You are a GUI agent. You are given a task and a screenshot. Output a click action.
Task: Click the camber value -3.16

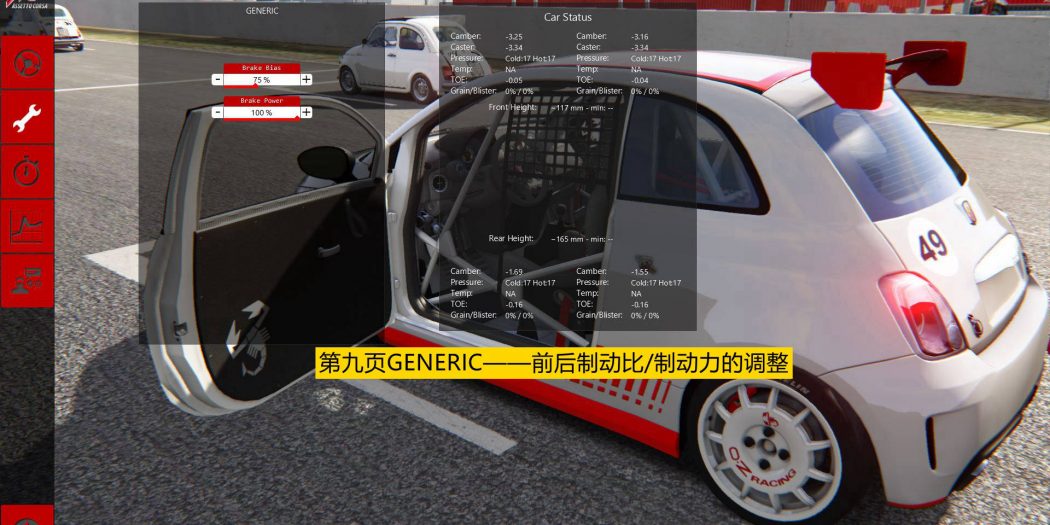[640, 36]
